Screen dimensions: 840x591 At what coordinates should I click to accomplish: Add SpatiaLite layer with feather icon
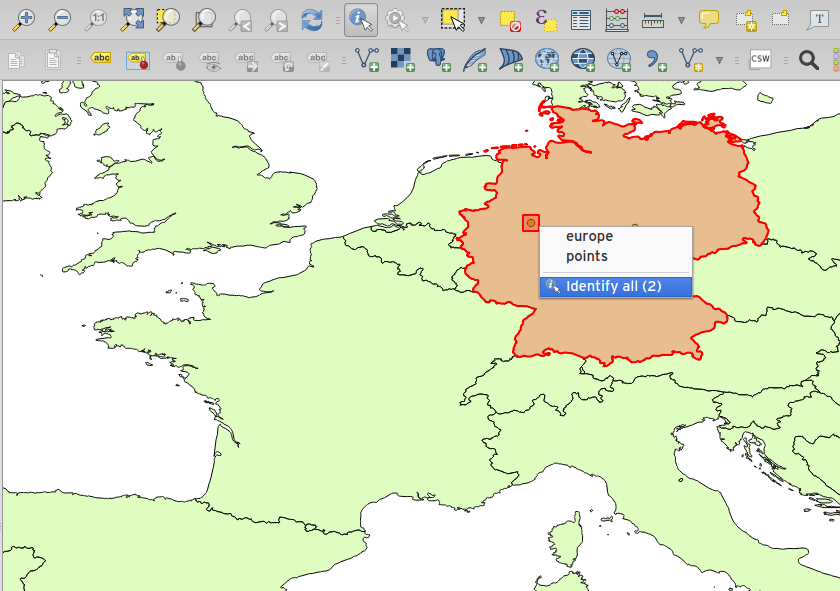pyautogui.click(x=473, y=59)
